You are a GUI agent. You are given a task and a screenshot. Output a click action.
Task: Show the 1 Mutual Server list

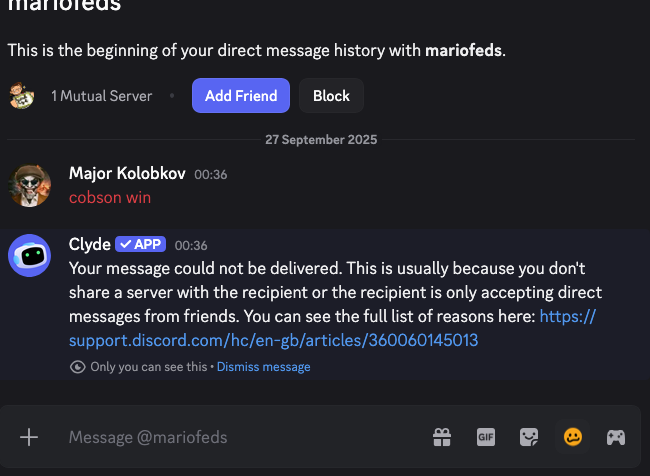coord(101,96)
